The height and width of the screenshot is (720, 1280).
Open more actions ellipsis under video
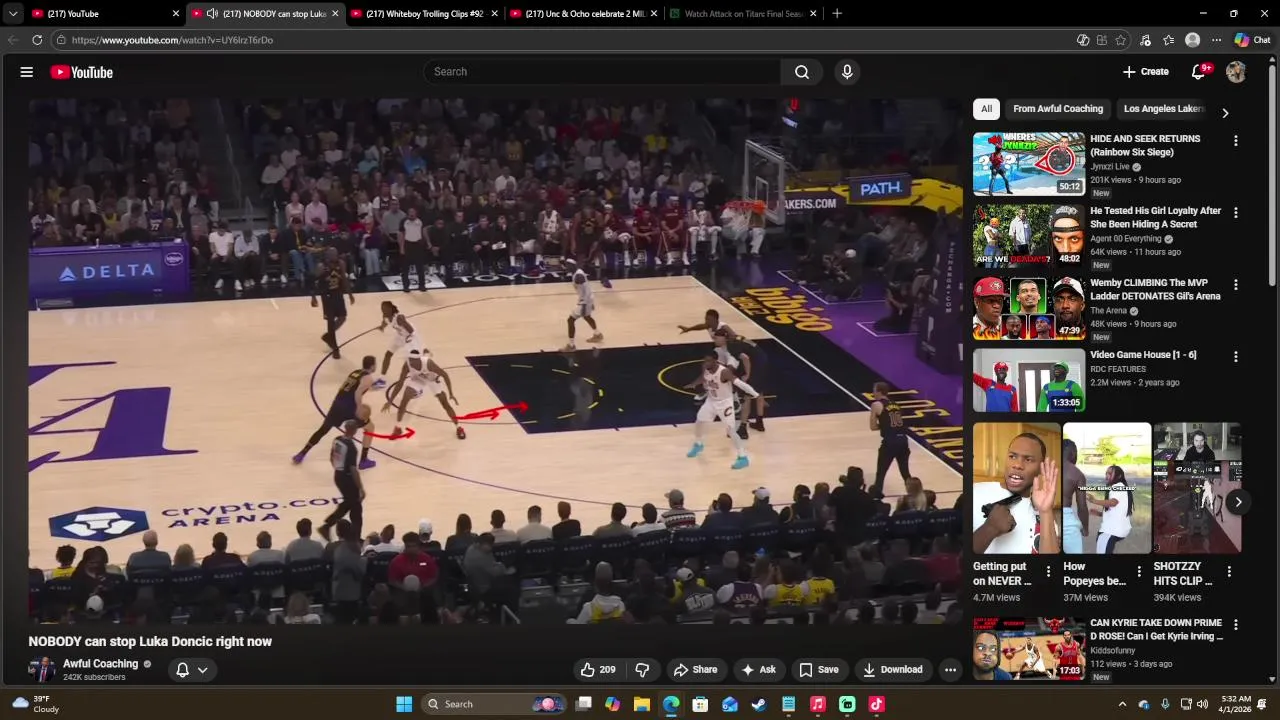(x=950, y=670)
